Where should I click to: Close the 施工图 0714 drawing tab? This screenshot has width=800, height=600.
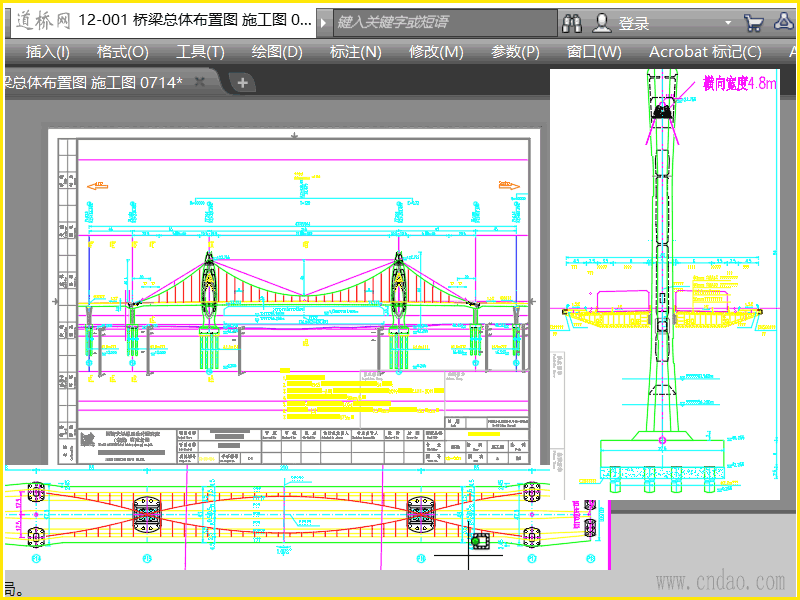200,82
